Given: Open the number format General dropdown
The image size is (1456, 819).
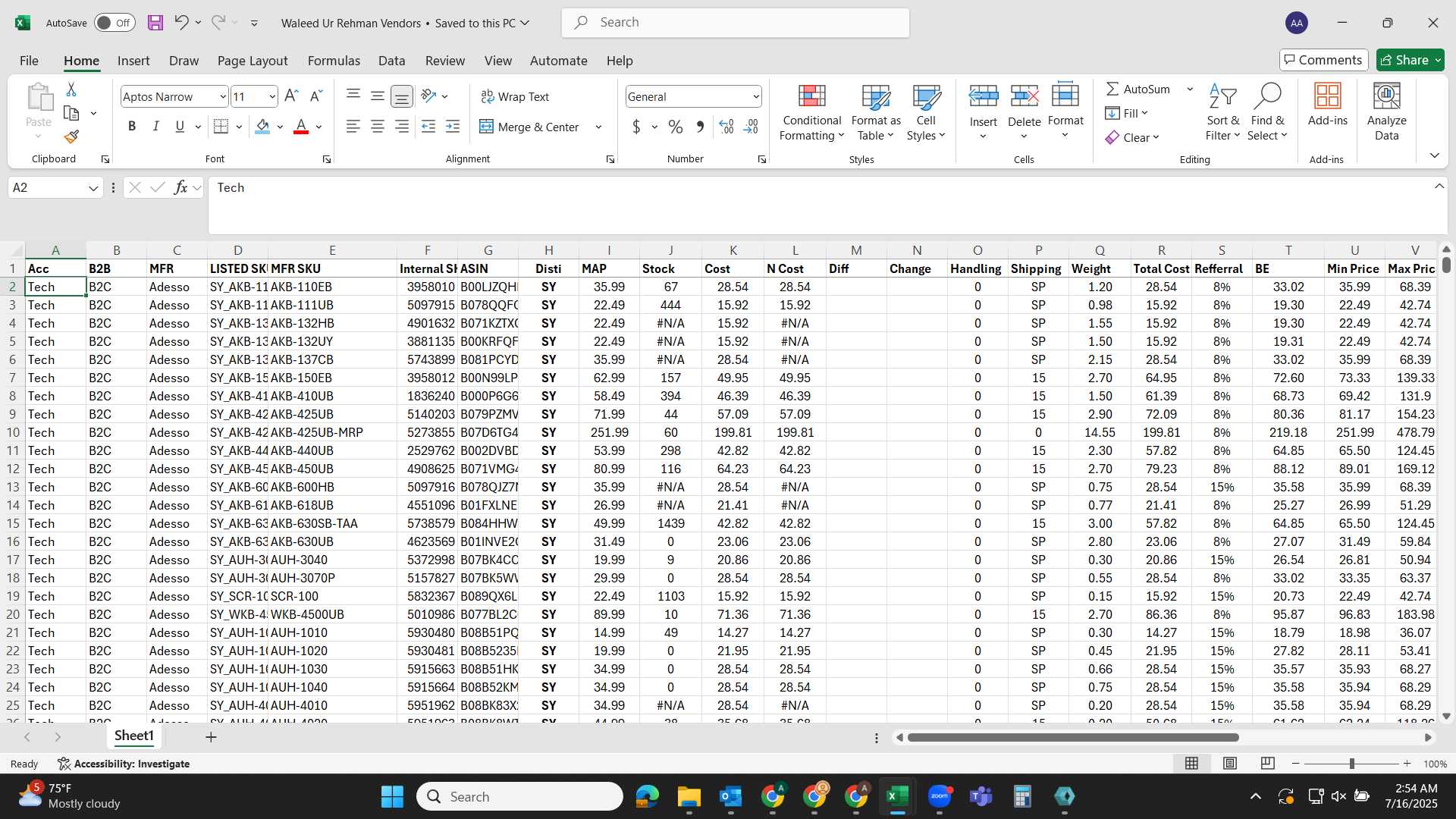Looking at the screenshot, I should 756,96.
